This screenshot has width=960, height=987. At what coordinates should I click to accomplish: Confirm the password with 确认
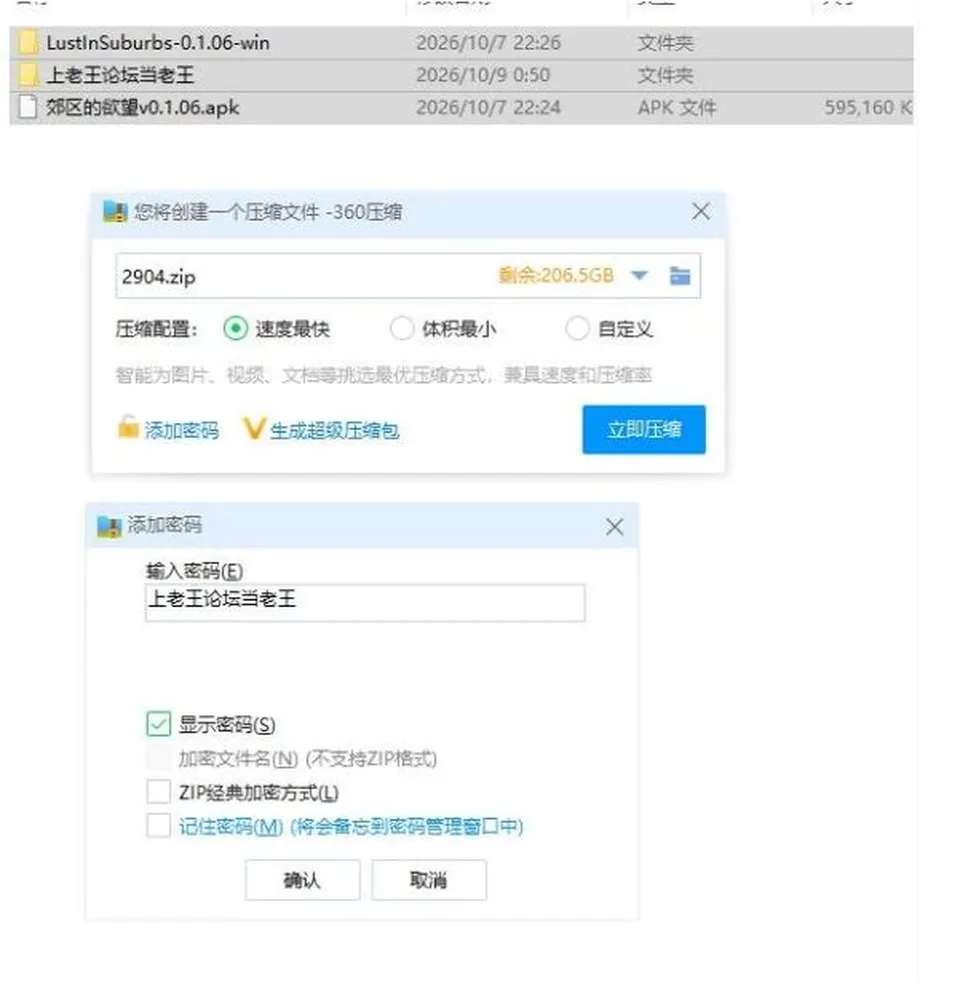coord(302,880)
